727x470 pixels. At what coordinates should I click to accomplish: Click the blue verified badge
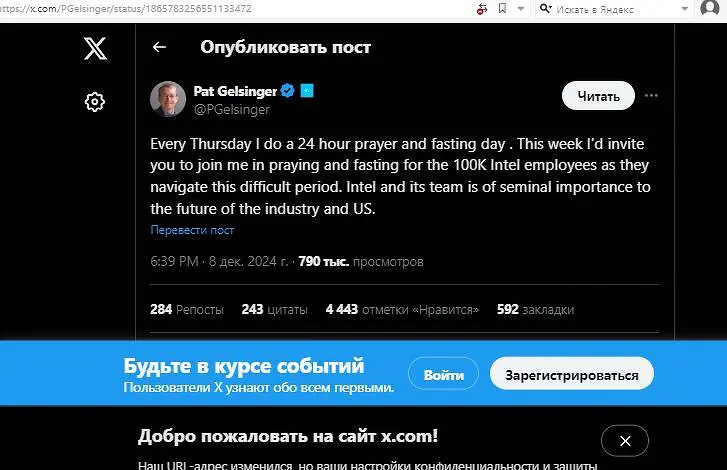click(287, 91)
